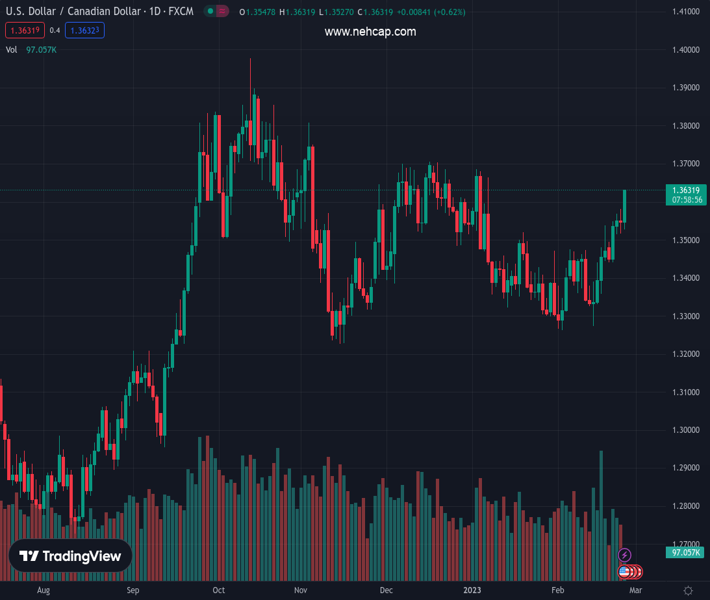Open the US flag economic event marker

pyautogui.click(x=624, y=572)
